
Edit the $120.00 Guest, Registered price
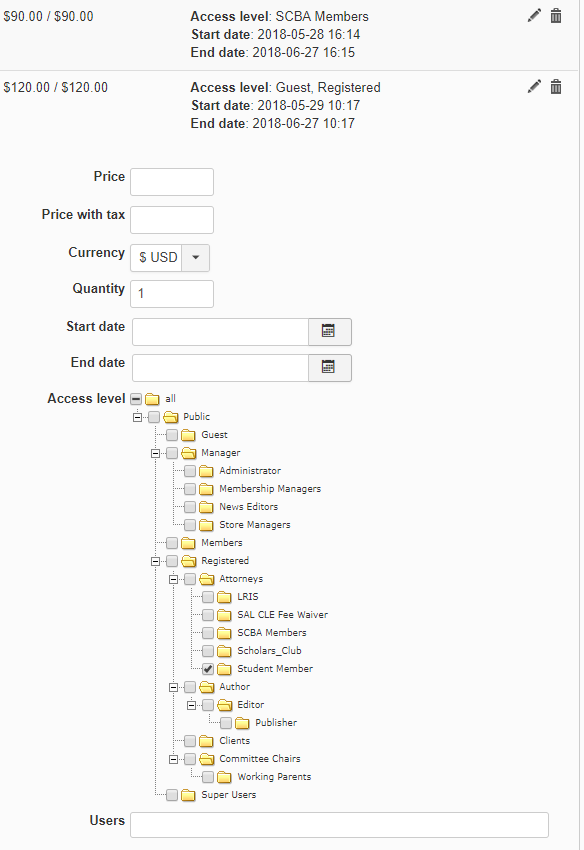point(534,86)
